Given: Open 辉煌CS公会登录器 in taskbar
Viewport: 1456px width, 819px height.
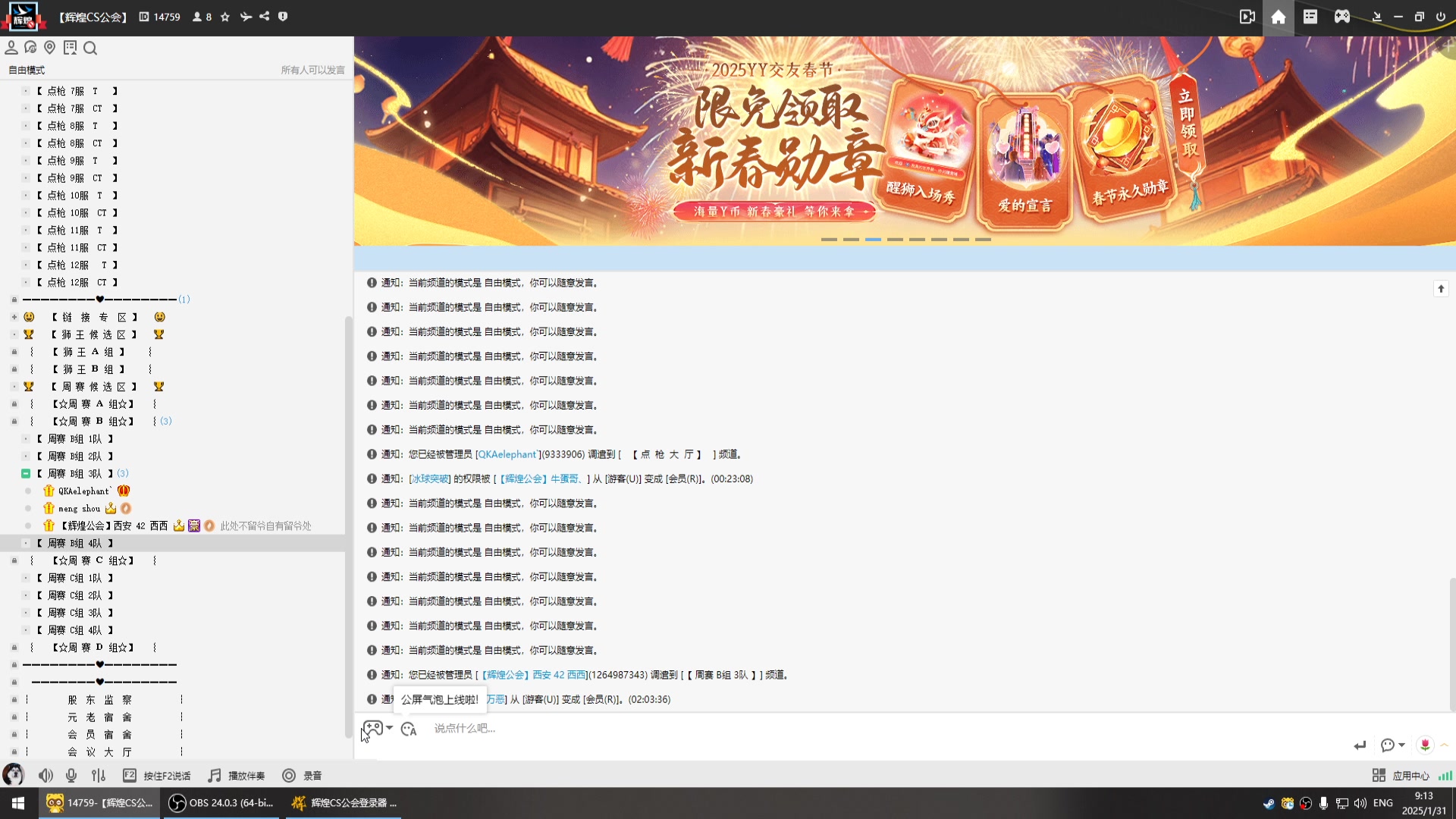Looking at the screenshot, I should coord(345,803).
